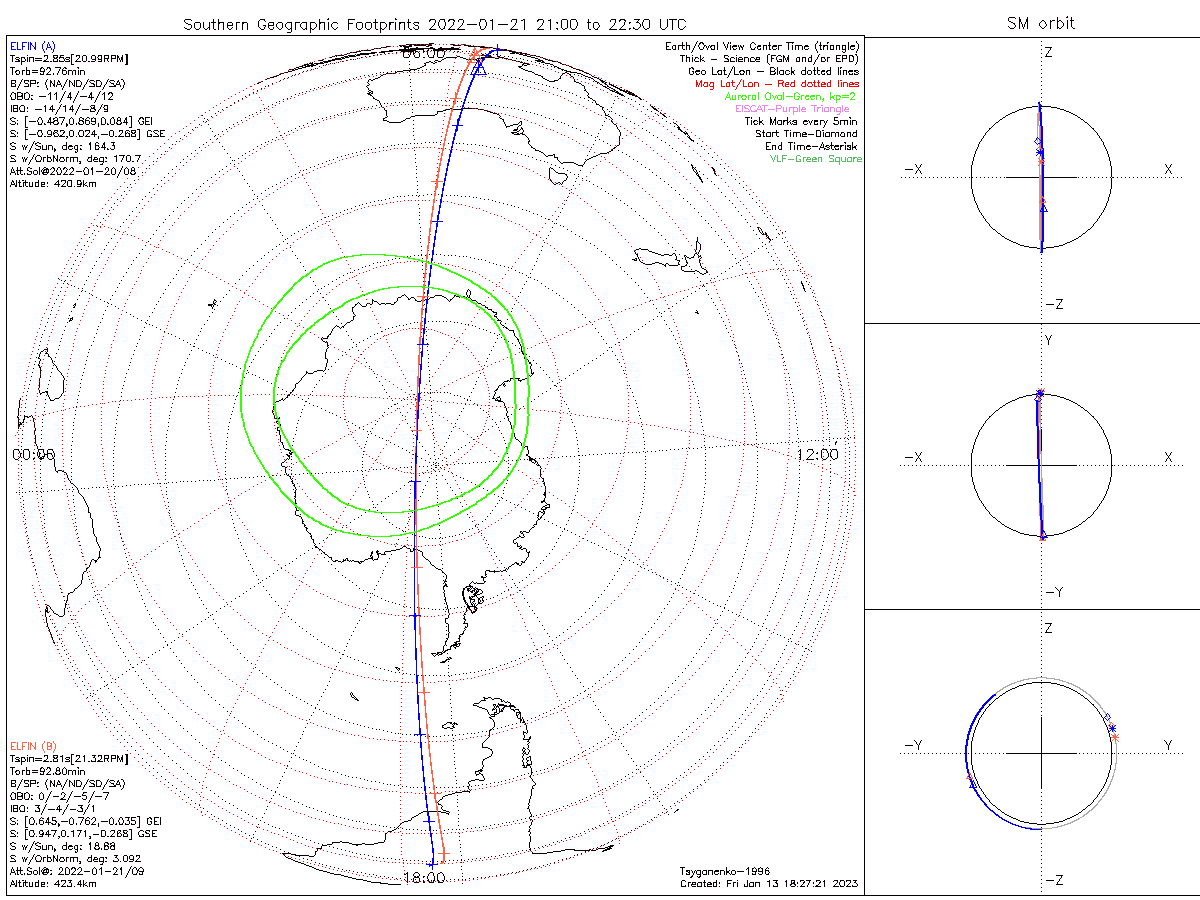Click the Start Time-Diamond legend entry

click(806, 133)
